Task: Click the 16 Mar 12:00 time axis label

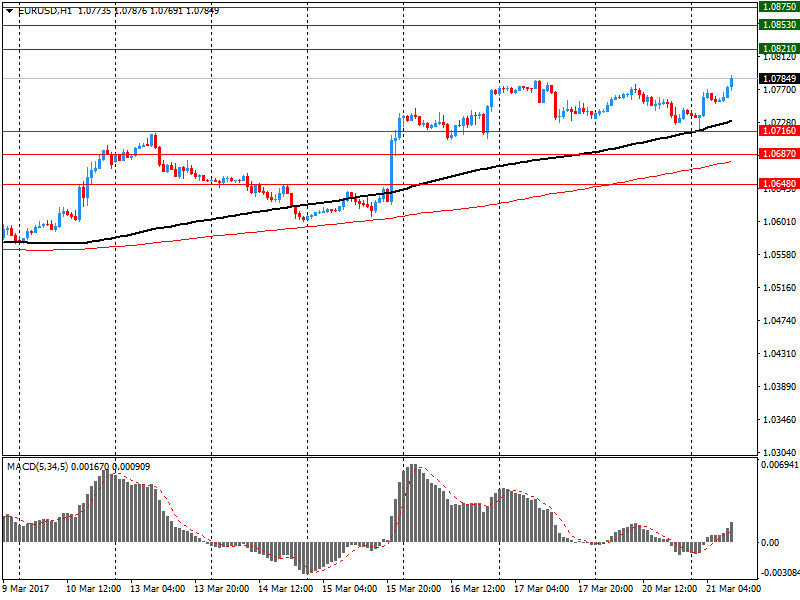Action: (x=478, y=589)
